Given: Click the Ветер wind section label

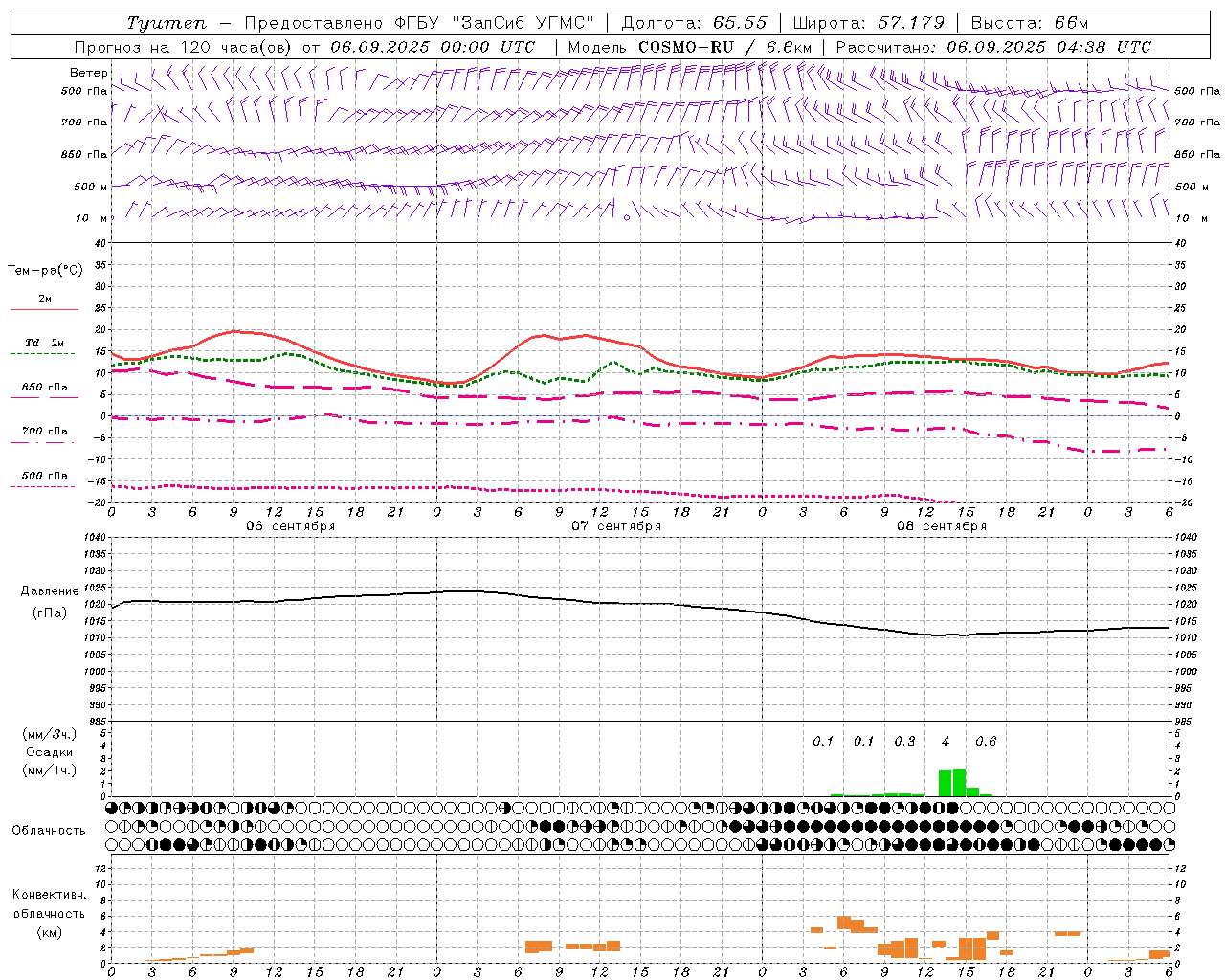Looking at the screenshot, I should click(x=89, y=73).
